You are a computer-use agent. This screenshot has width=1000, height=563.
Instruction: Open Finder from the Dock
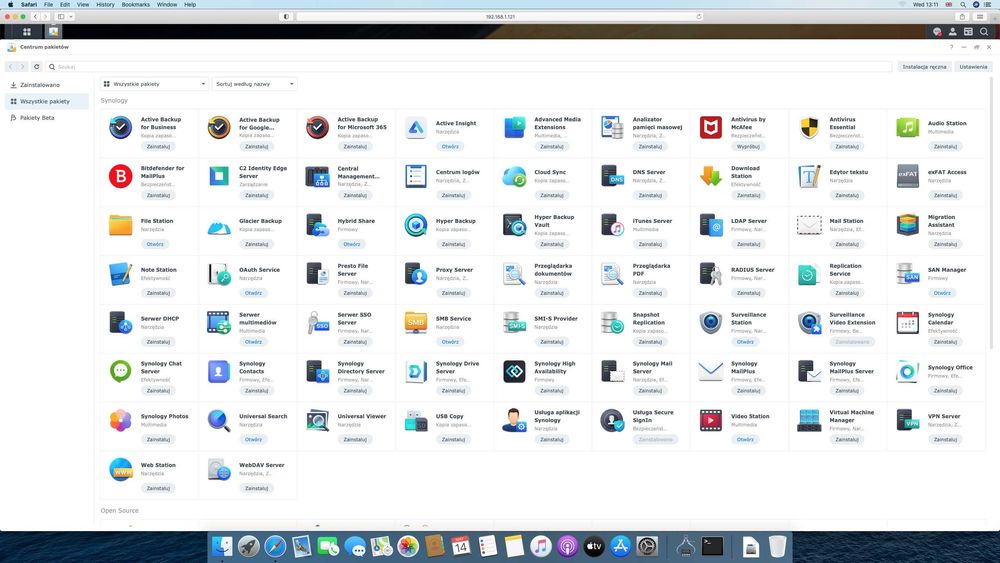[x=222, y=546]
